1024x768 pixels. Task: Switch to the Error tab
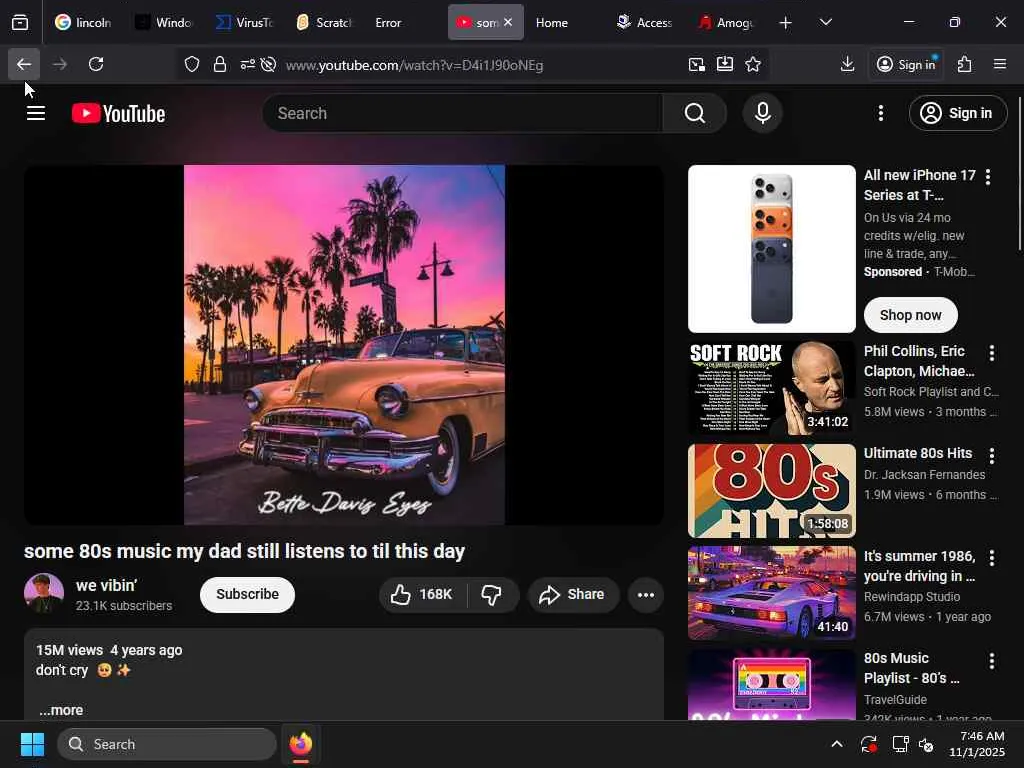[388, 22]
